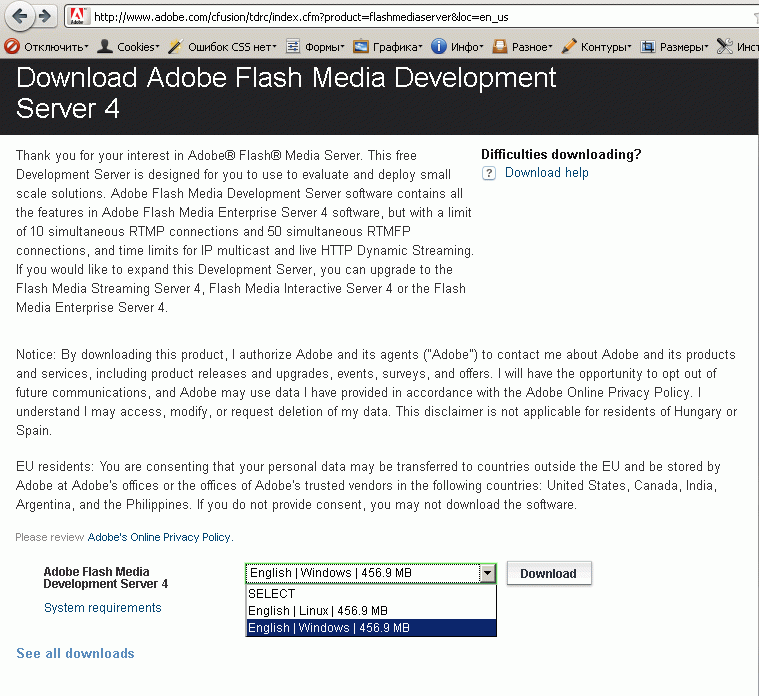Open Adobe's Online Privacy Policy link

(159, 537)
